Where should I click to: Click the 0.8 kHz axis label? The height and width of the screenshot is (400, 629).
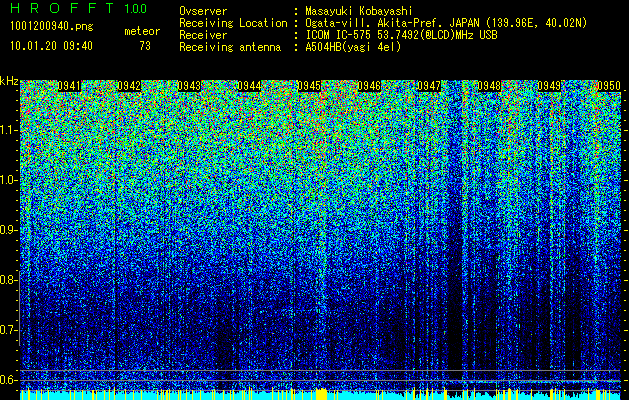tap(8, 280)
